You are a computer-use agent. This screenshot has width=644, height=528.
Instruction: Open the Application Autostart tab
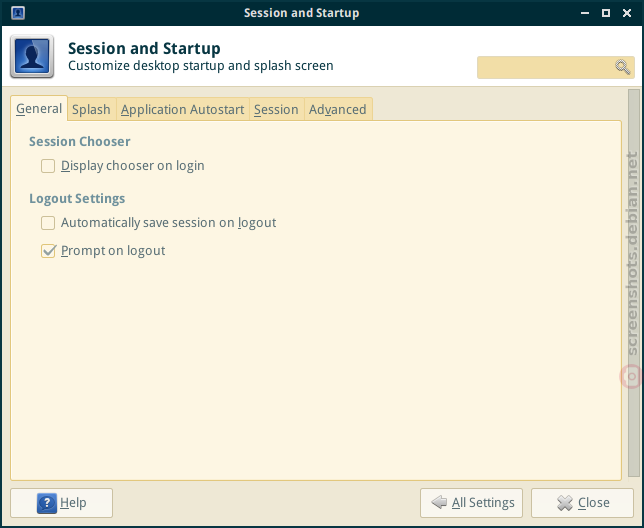[x=182, y=110]
